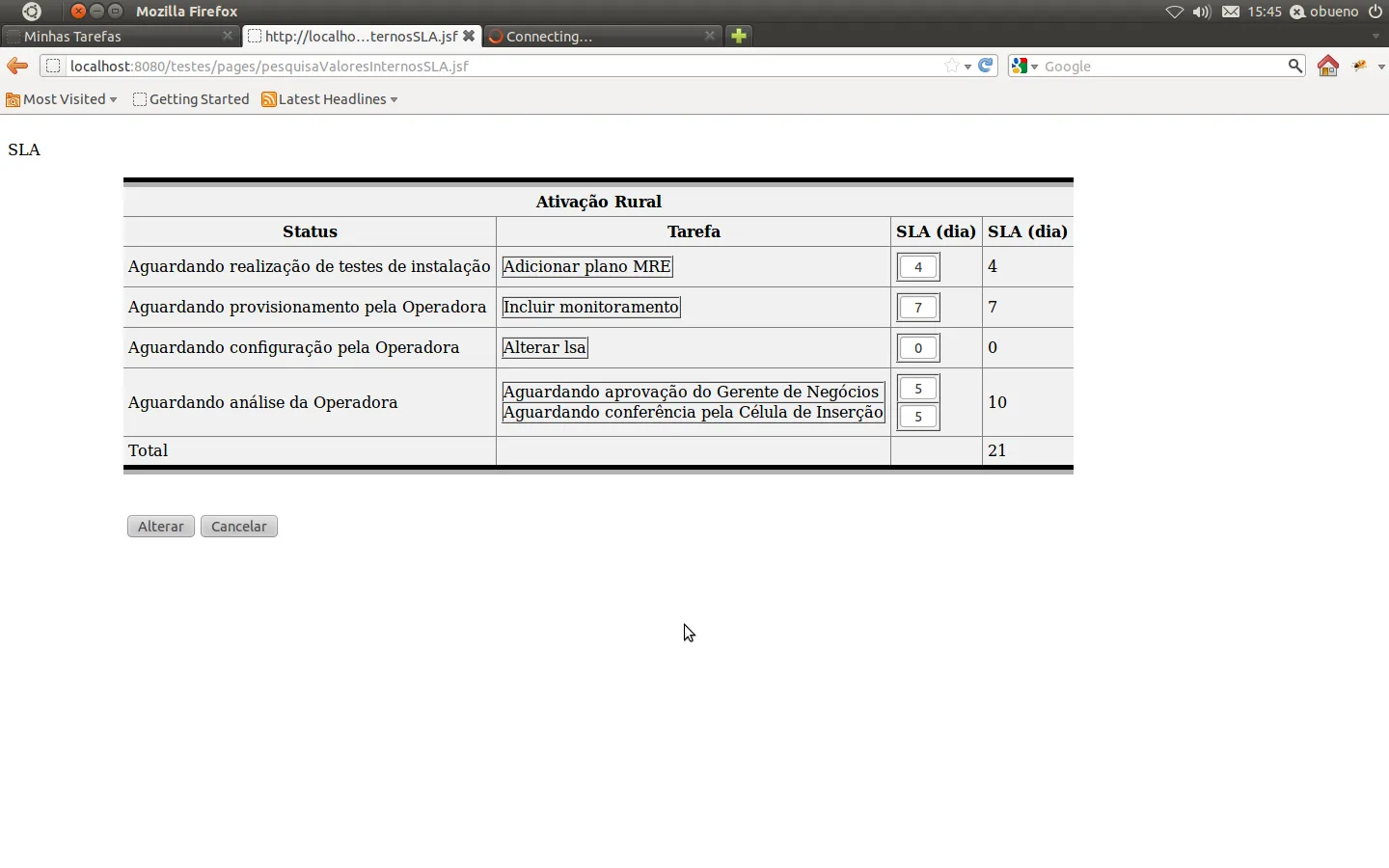Open a new tab with the plus icon
Screen dimensions: 1389x868
click(x=739, y=36)
